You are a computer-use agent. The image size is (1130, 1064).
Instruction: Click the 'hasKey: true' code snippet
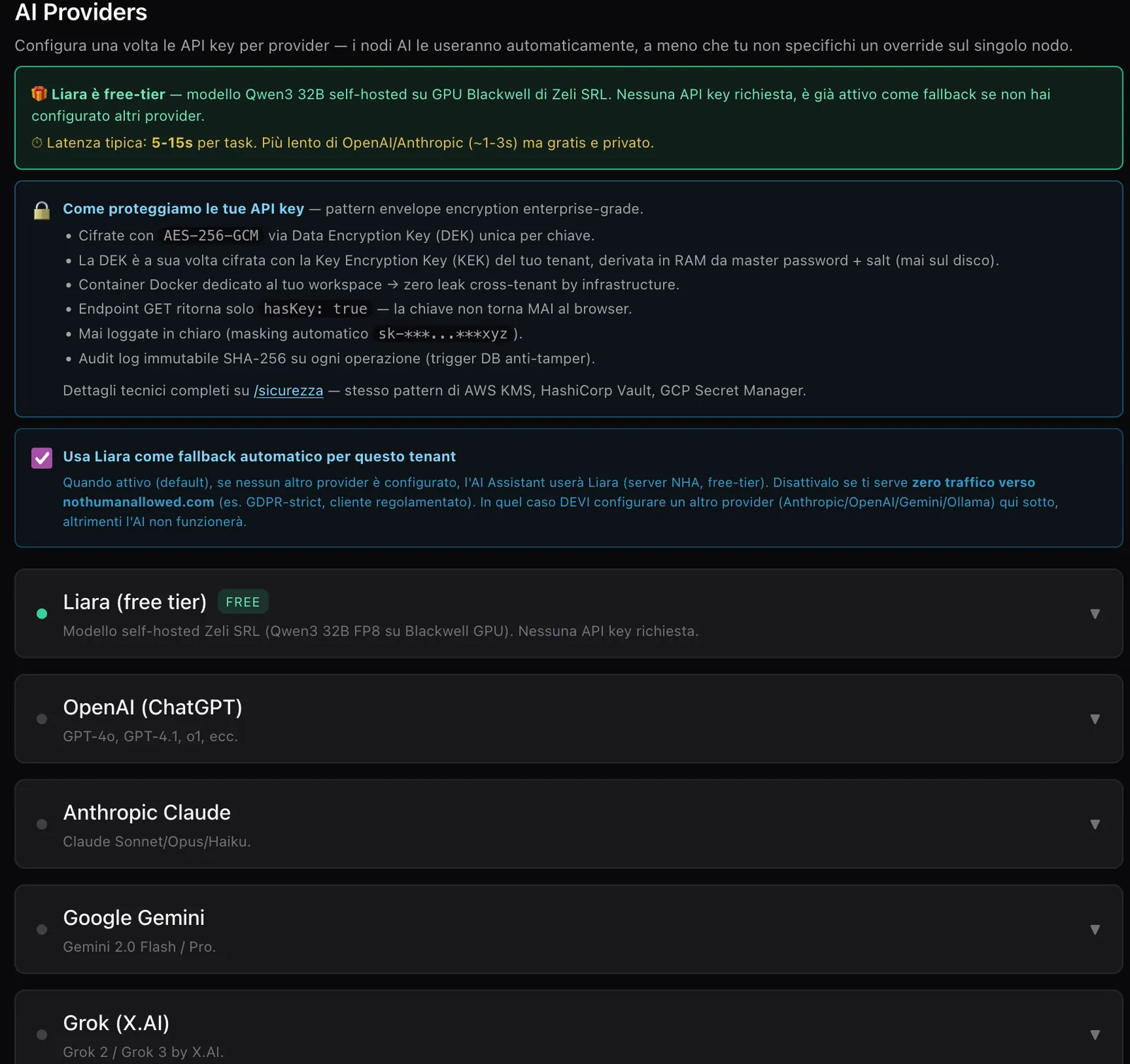(316, 309)
